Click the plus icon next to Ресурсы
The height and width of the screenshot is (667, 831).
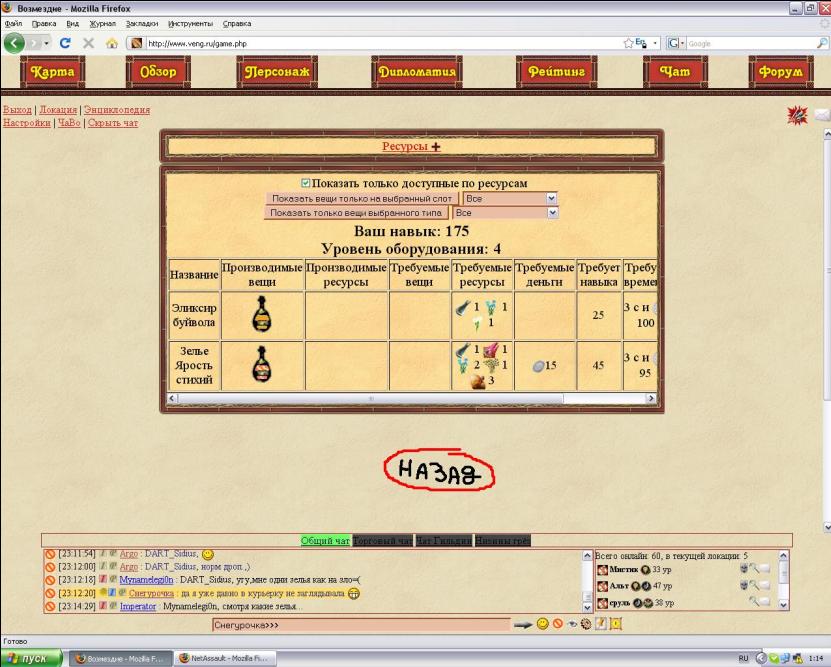(436, 147)
